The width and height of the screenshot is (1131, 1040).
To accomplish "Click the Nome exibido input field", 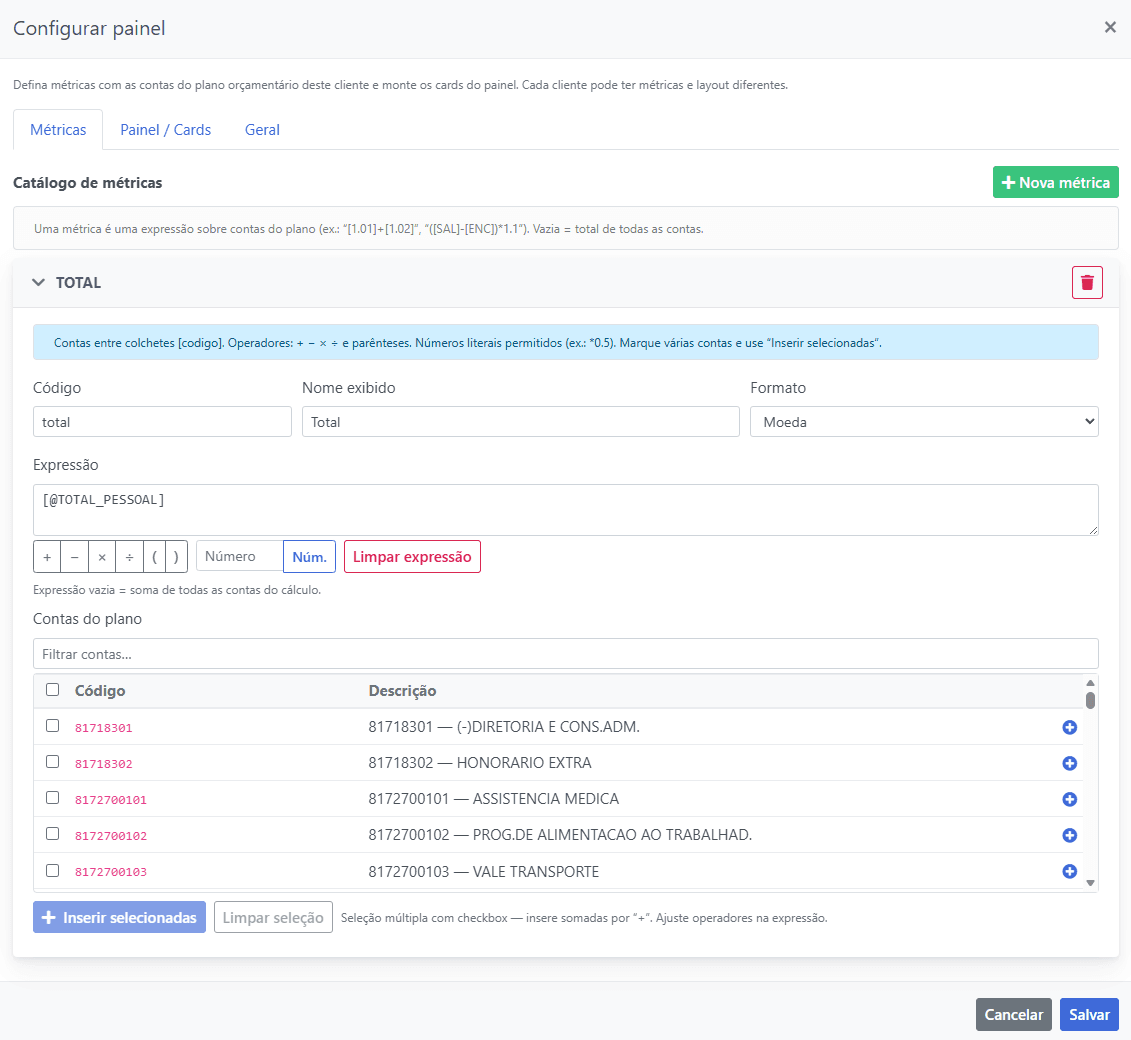I will click(521, 422).
